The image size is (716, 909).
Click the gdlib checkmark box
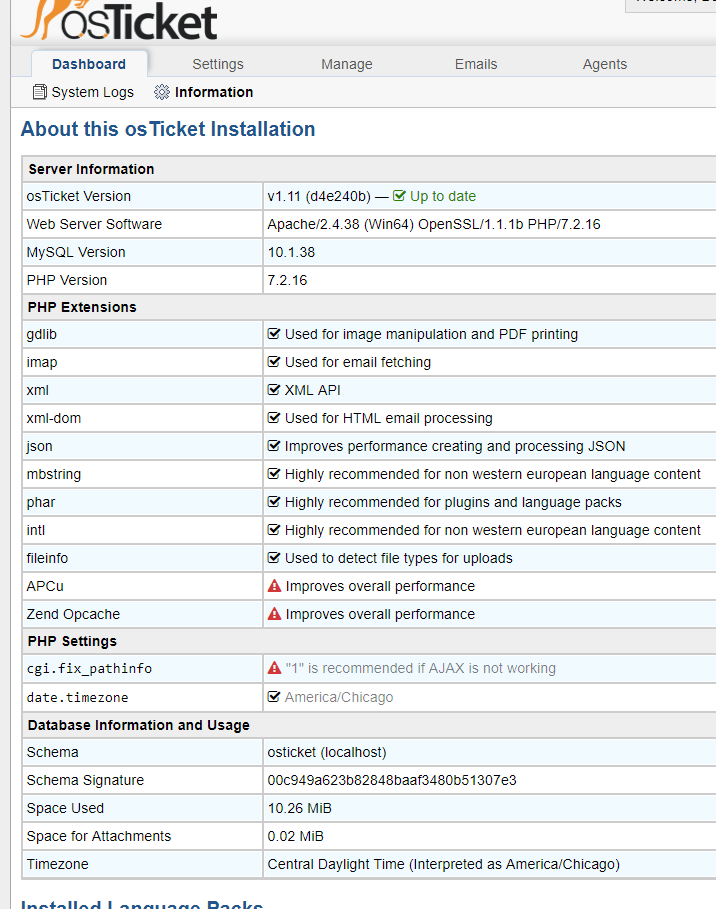[x=274, y=334]
